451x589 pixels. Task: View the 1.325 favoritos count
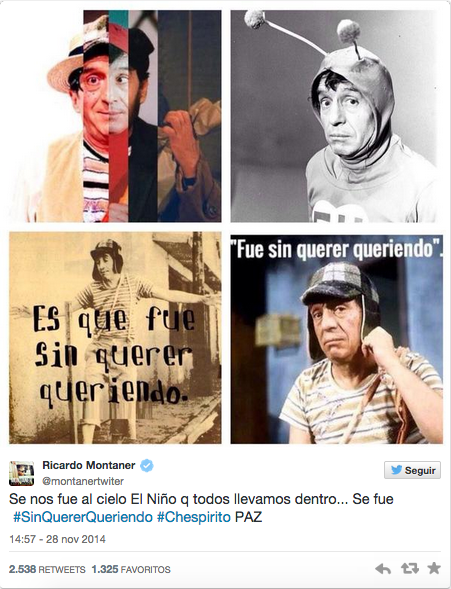click(131, 569)
